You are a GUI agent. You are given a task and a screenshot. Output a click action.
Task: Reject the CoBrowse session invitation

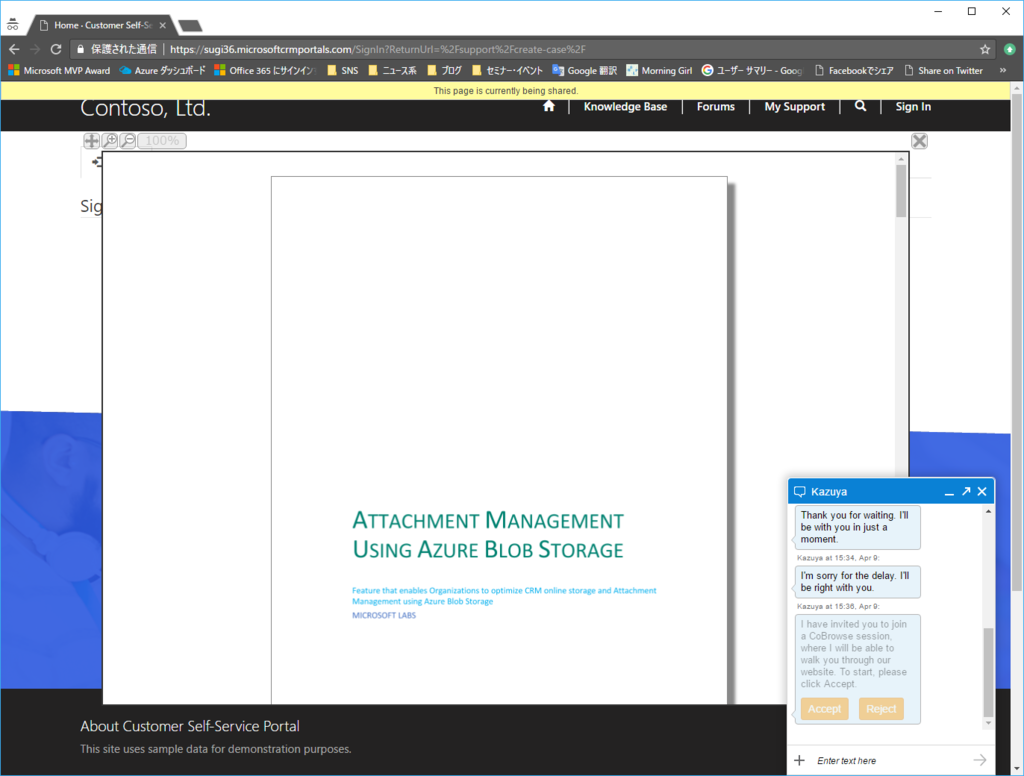tap(881, 709)
